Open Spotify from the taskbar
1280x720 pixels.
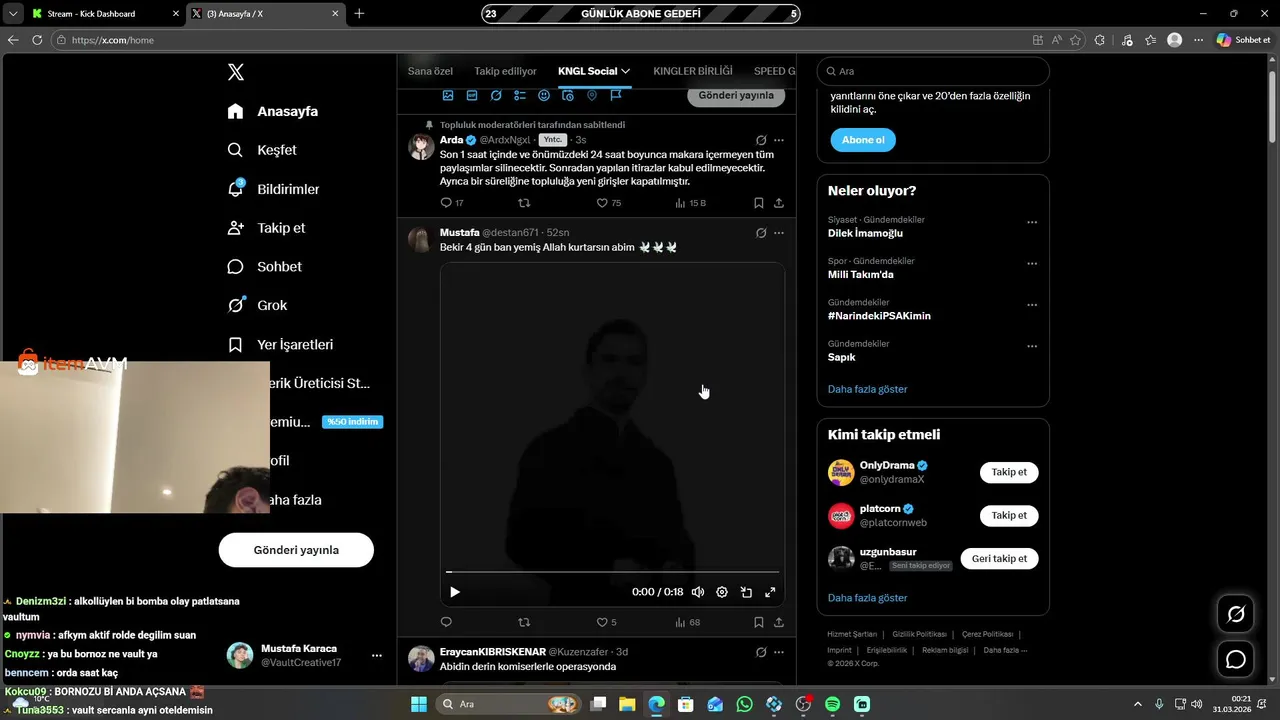coord(833,704)
